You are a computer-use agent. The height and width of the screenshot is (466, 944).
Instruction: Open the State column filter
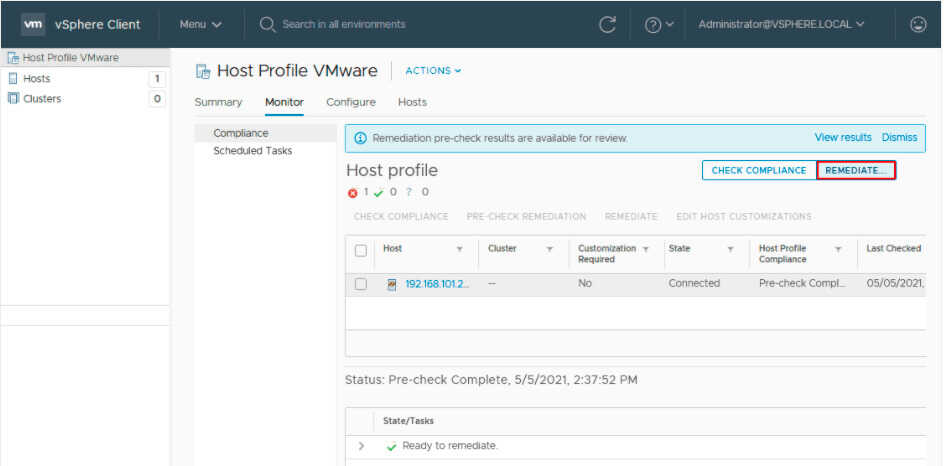point(730,249)
